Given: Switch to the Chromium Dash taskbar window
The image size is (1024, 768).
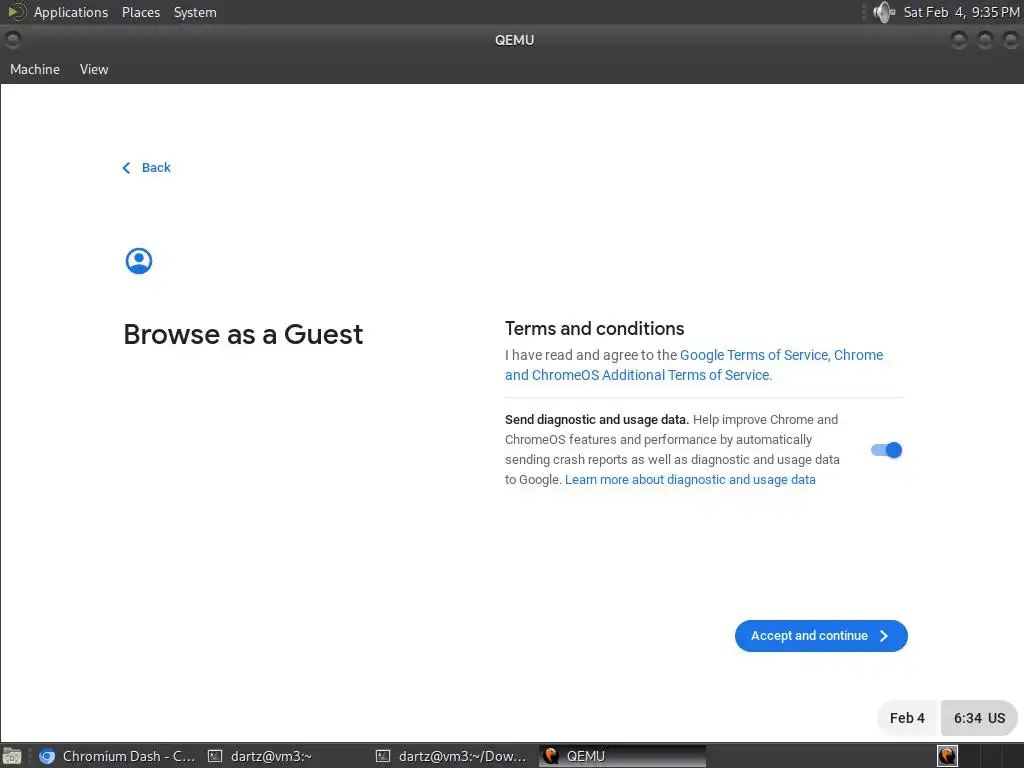Looking at the screenshot, I should [x=118, y=756].
